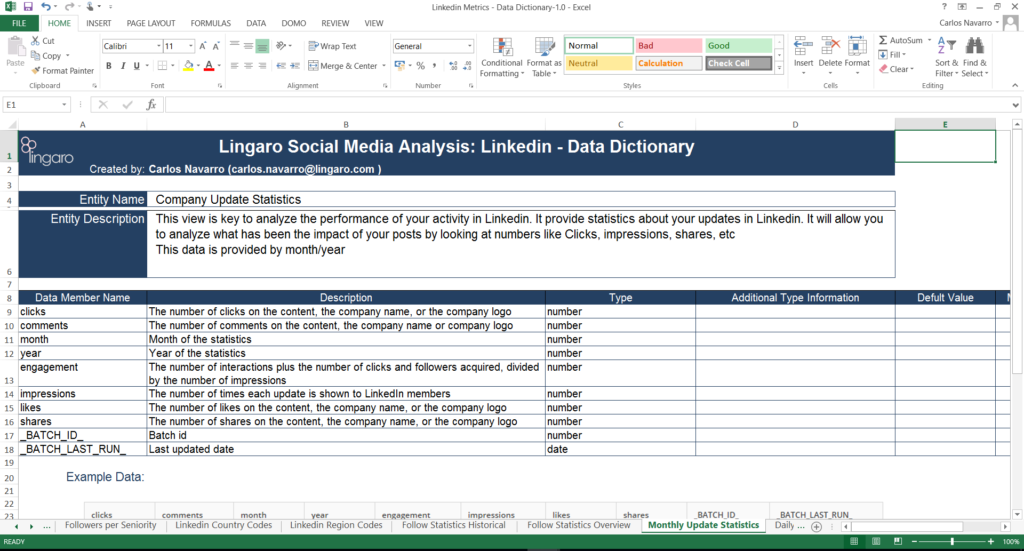1024x551 pixels.
Task: Open the font size dropdown
Action: click(x=191, y=46)
